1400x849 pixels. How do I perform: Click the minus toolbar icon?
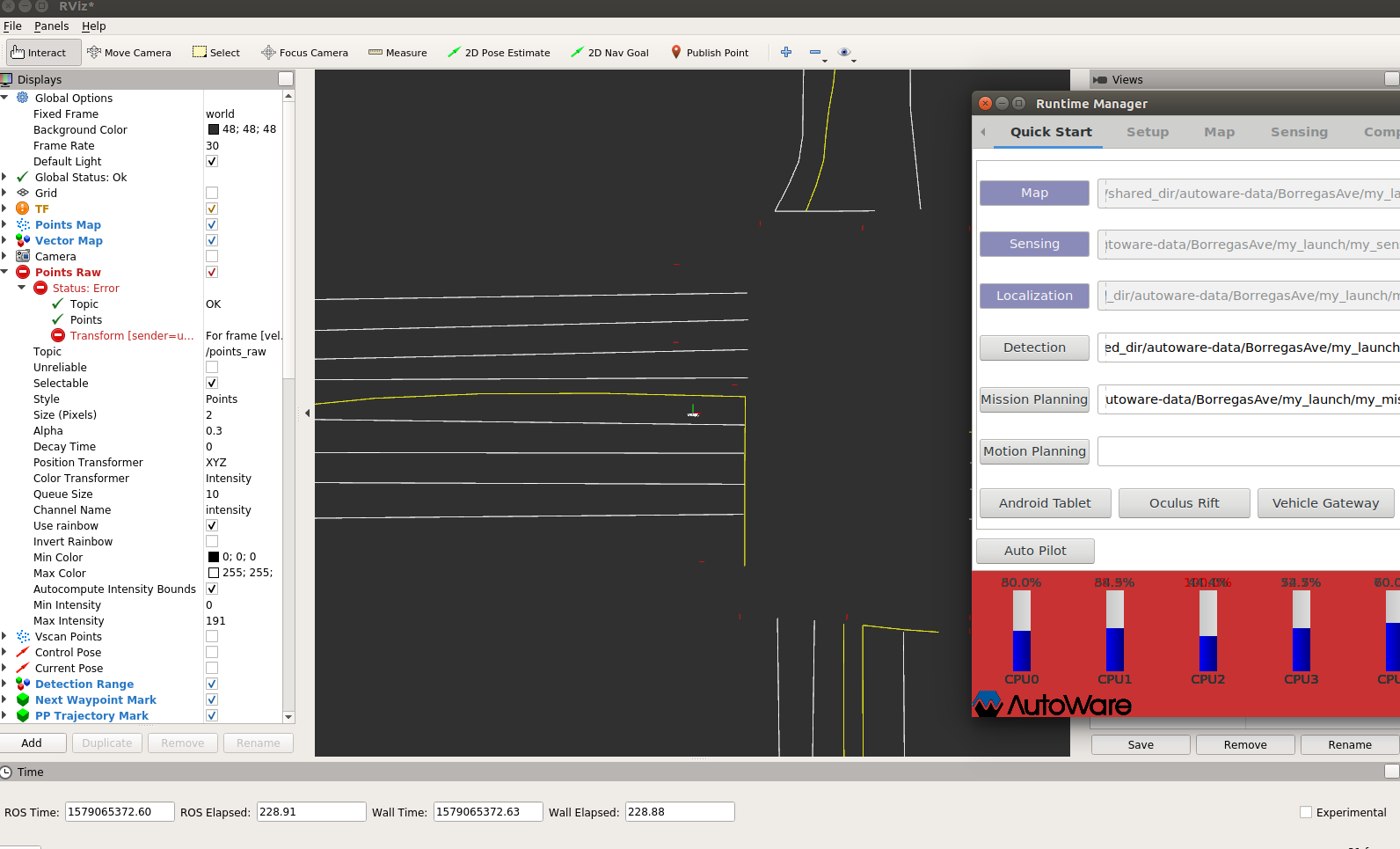pyautogui.click(x=815, y=53)
